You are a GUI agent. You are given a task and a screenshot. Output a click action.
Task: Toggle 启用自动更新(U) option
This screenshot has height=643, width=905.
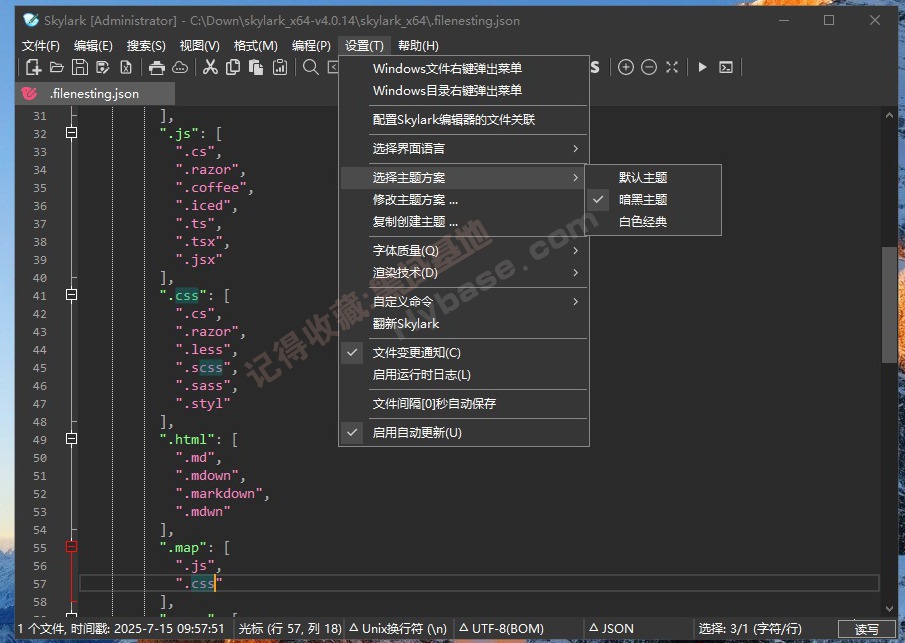pos(464,433)
